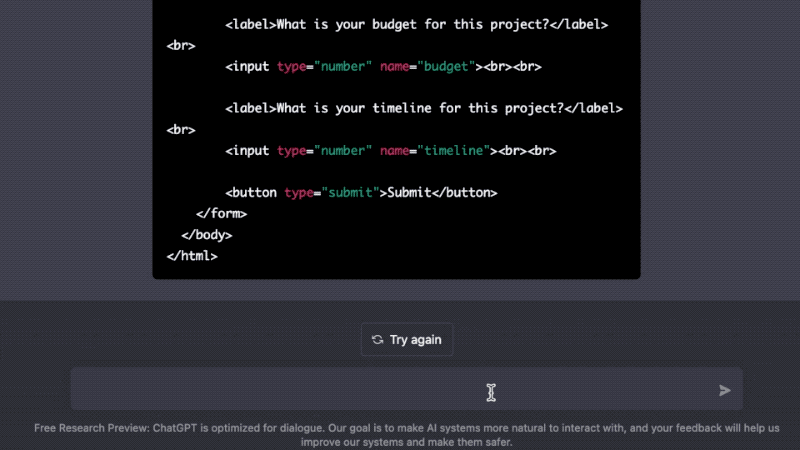800x450 pixels.
Task: Click the refresh icon in Try again
Action: (x=377, y=339)
